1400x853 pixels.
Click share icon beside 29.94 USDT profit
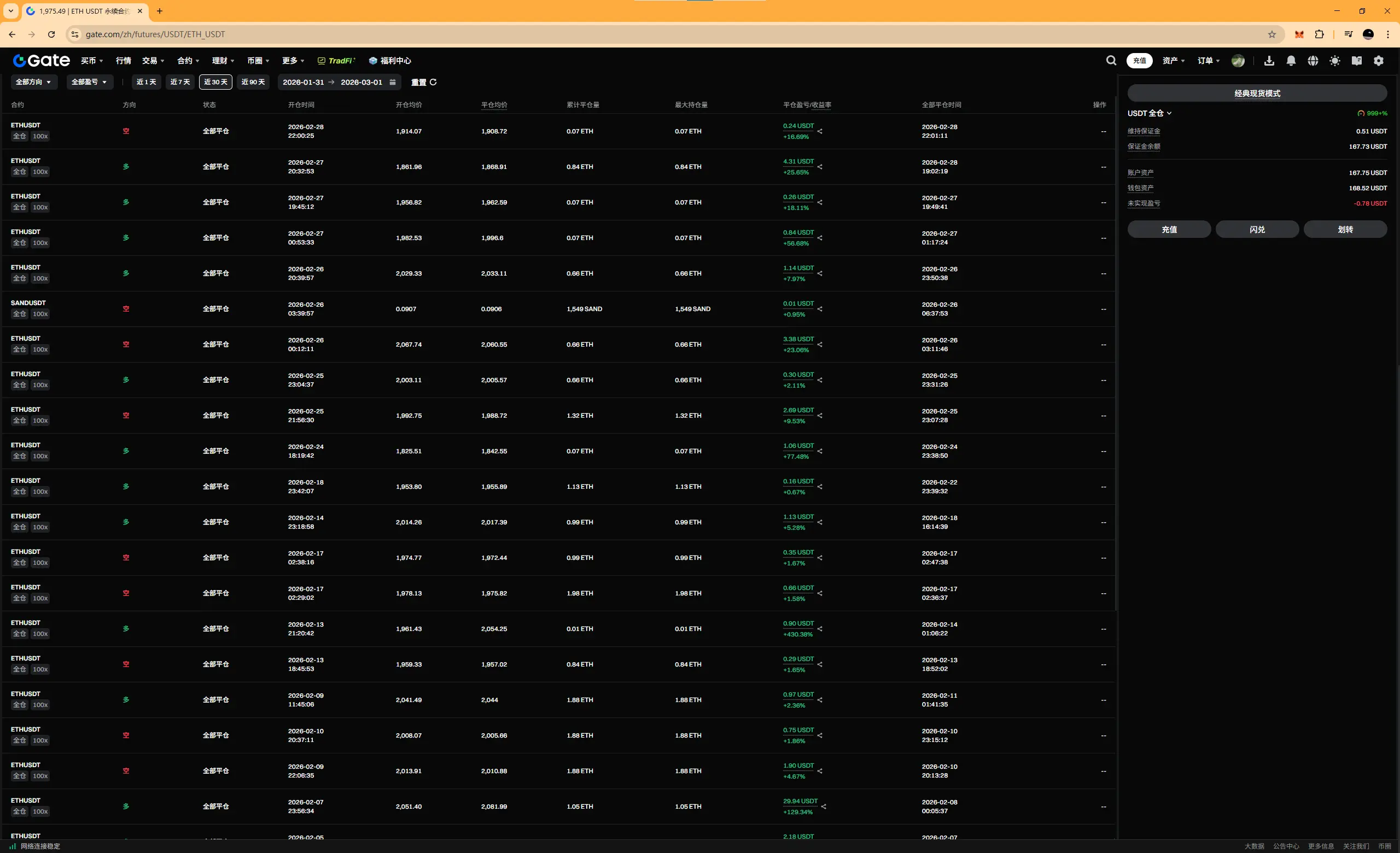[824, 807]
